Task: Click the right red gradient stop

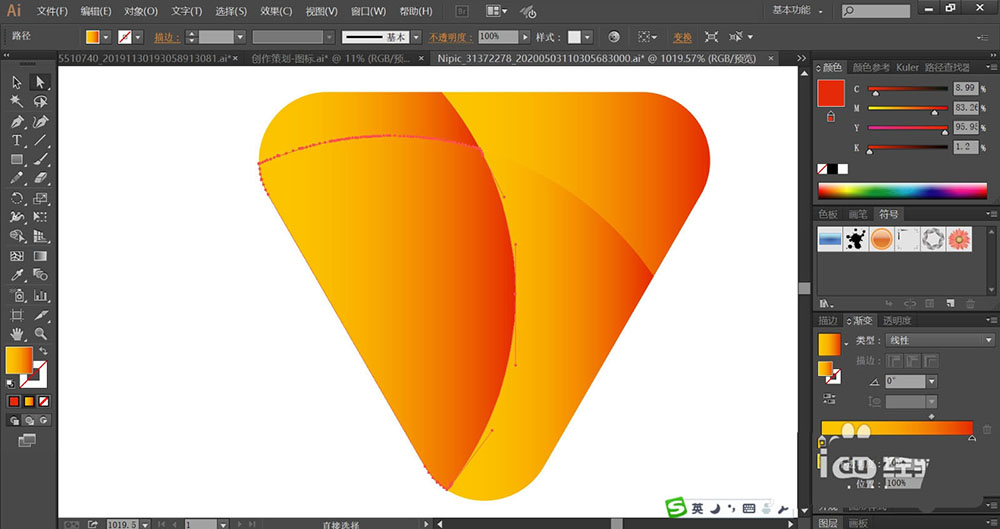Action: (971, 438)
